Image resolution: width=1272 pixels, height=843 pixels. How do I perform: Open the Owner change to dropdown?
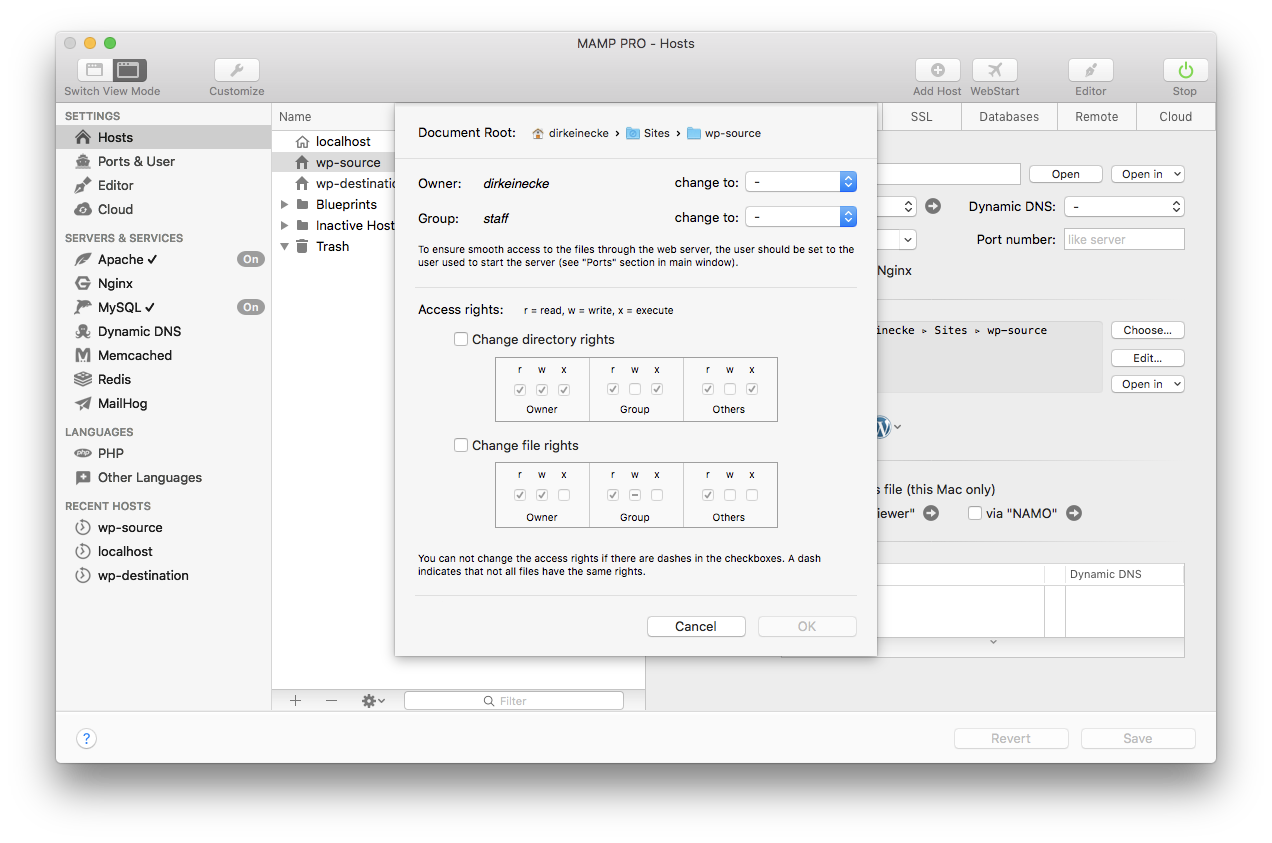tap(801, 182)
